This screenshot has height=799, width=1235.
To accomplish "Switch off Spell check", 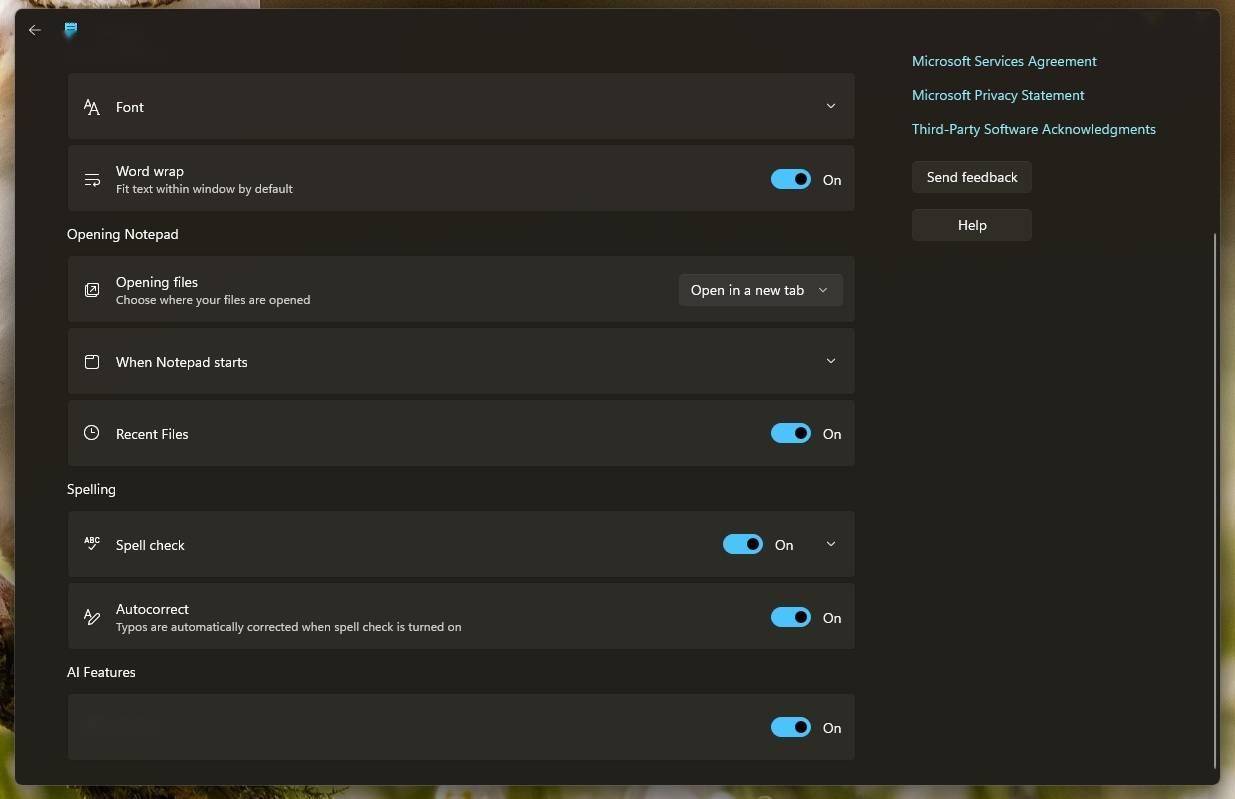I will coord(743,544).
